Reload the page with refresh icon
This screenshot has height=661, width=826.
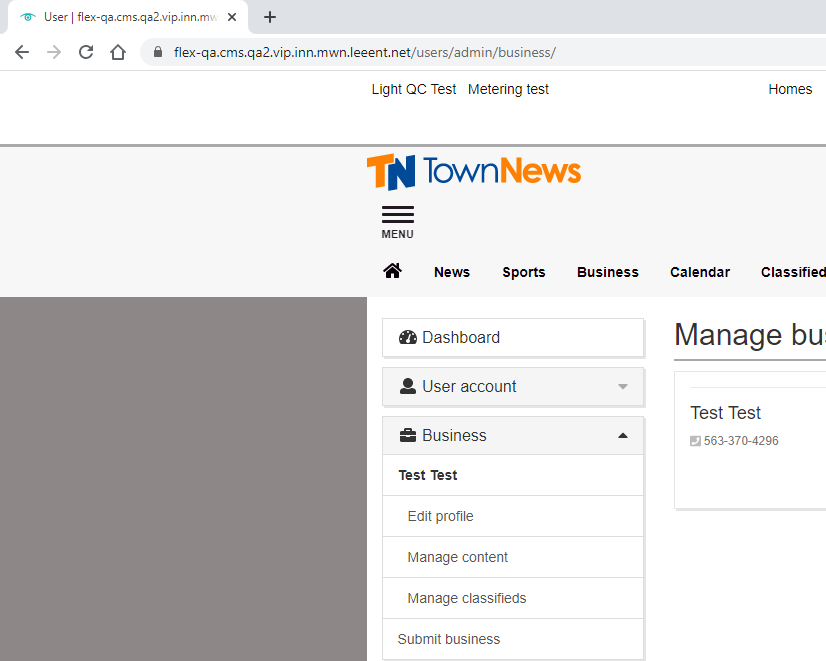pos(86,53)
